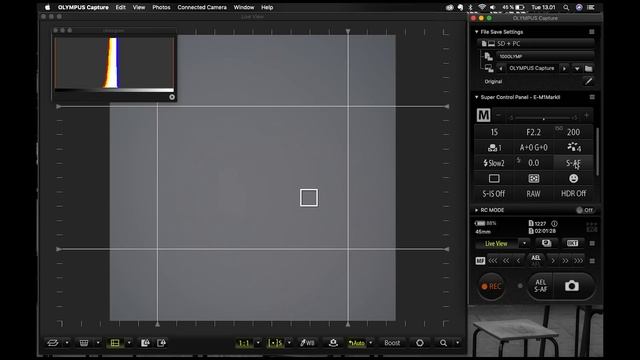Open the AF target size dropdown arrow
This screenshot has width=640, height=360.
pos(289,343)
